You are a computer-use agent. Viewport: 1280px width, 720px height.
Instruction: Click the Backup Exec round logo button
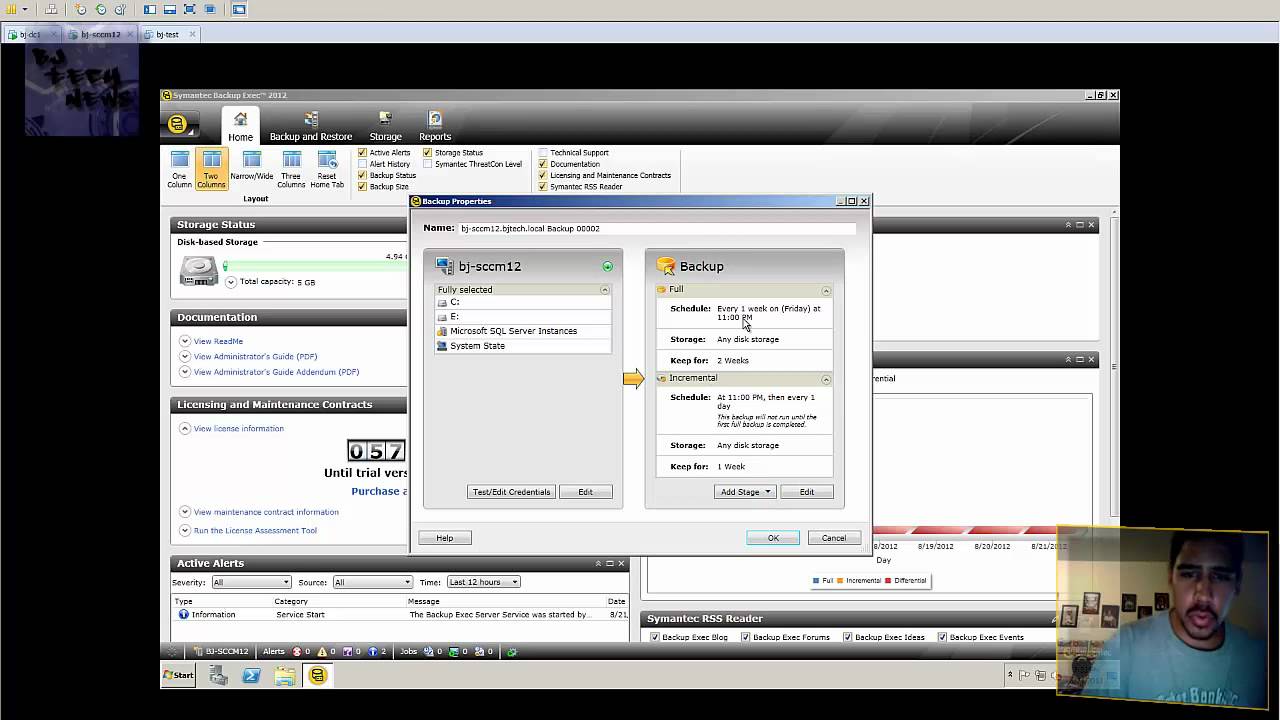tap(177, 124)
